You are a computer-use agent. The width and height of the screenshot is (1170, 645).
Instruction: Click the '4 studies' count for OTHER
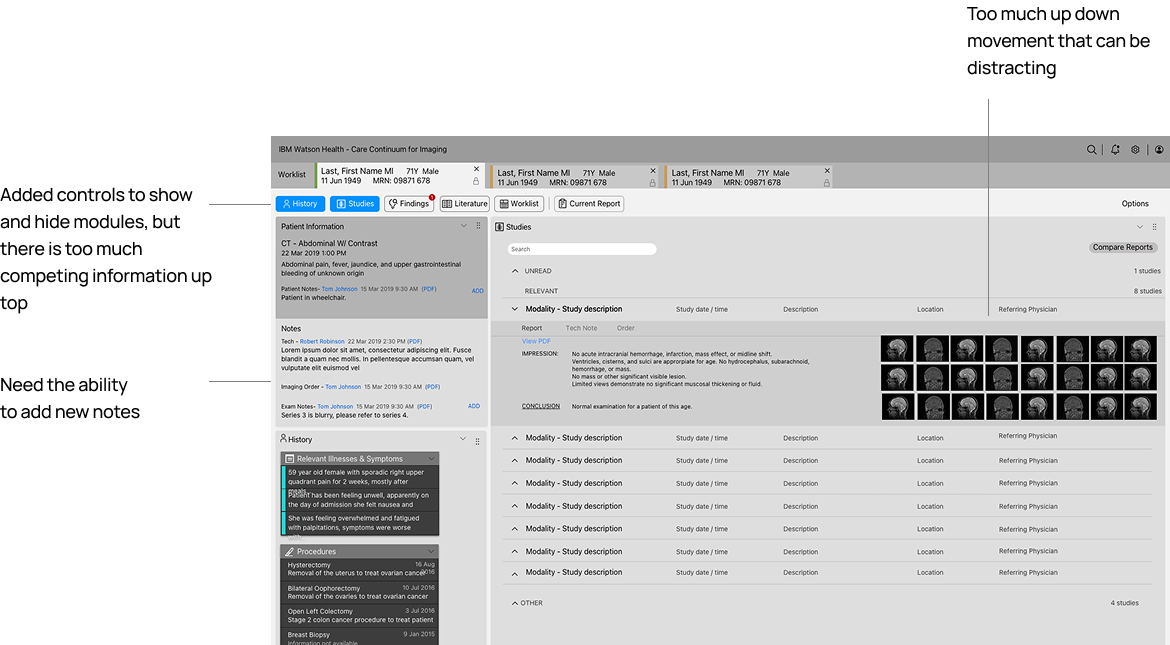click(1124, 603)
